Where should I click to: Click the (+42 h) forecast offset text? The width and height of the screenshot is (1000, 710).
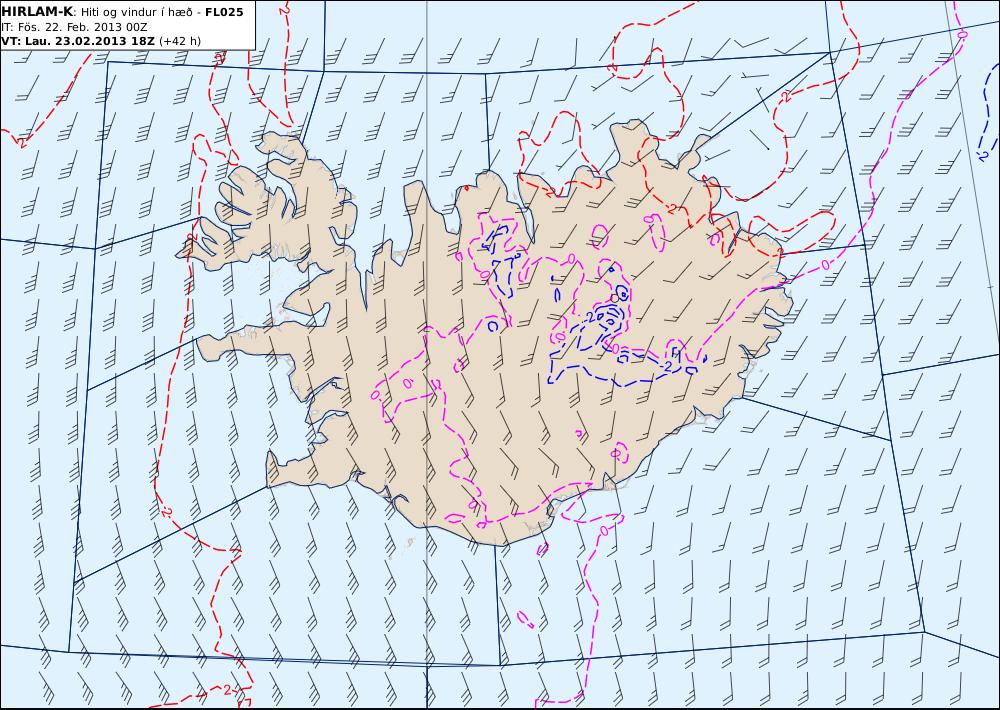(180, 41)
